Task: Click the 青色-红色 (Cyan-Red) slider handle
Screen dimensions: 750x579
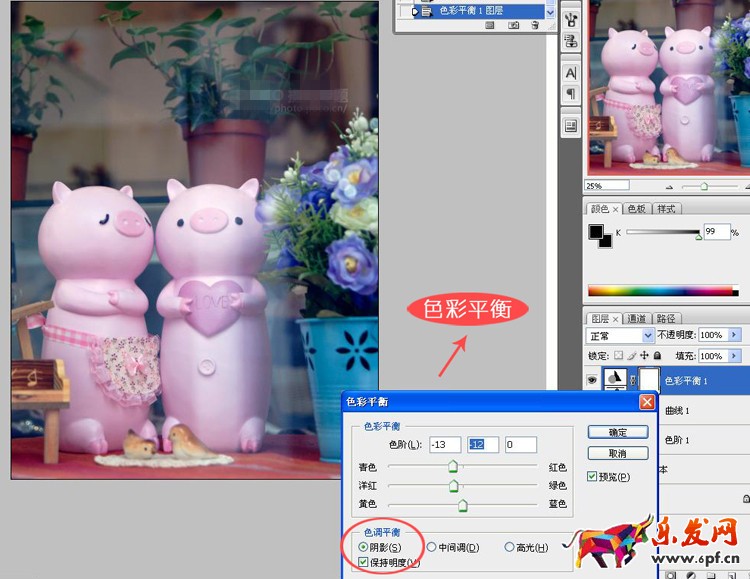Action: [453, 466]
